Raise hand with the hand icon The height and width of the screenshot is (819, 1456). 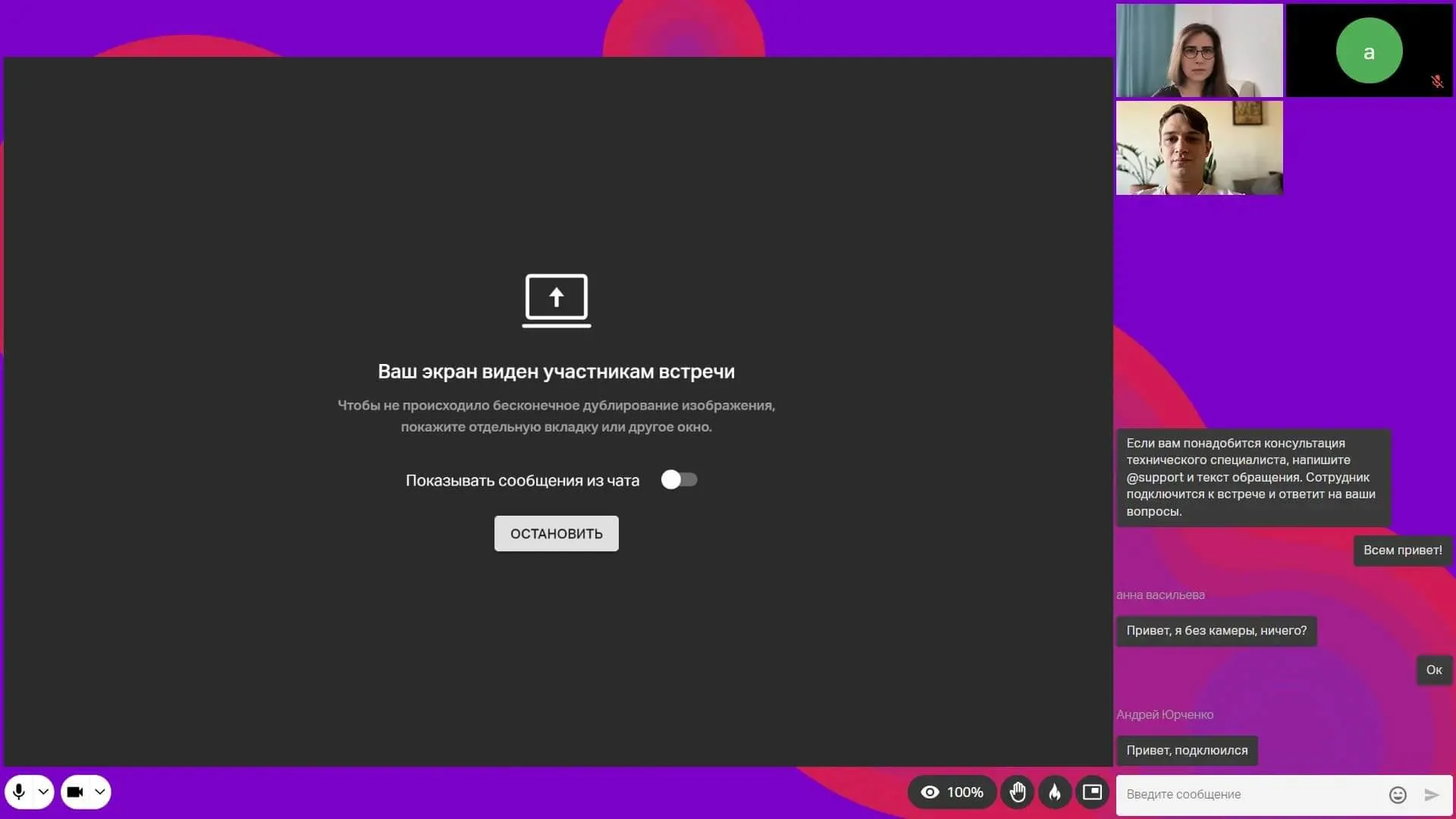1018,792
